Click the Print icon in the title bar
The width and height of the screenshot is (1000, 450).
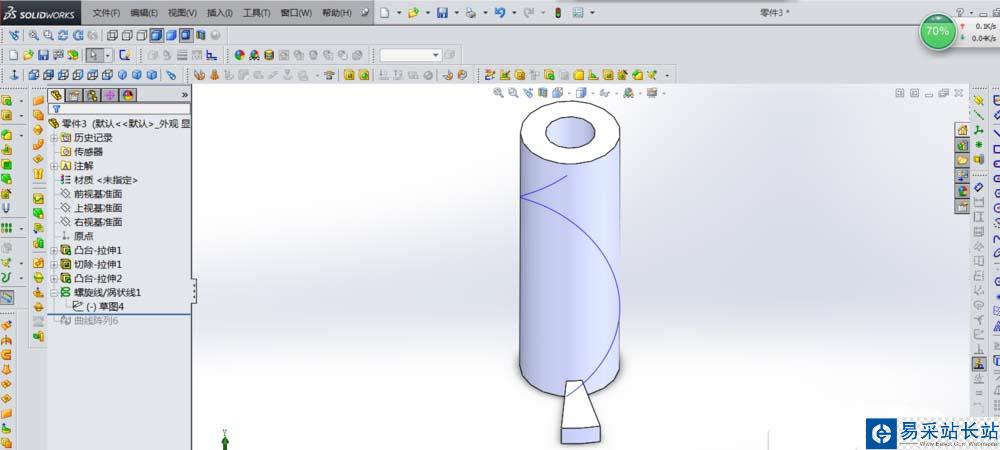(x=471, y=12)
